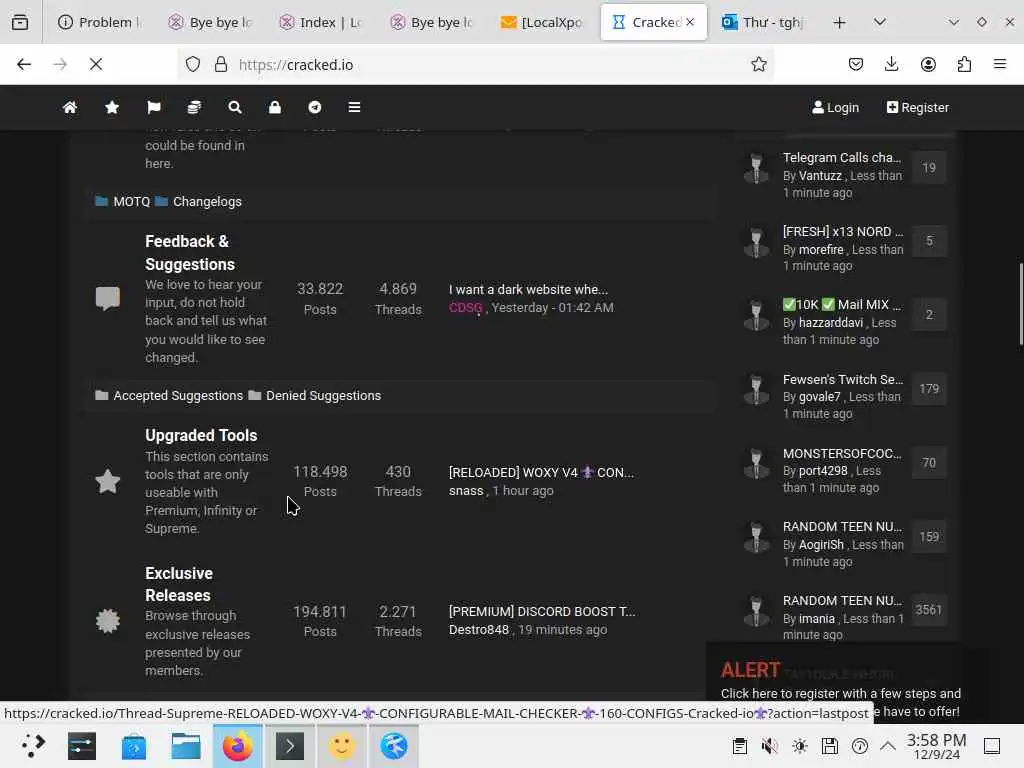
Task: Click the page vertical scrollbar
Action: pyautogui.click(x=1020, y=304)
